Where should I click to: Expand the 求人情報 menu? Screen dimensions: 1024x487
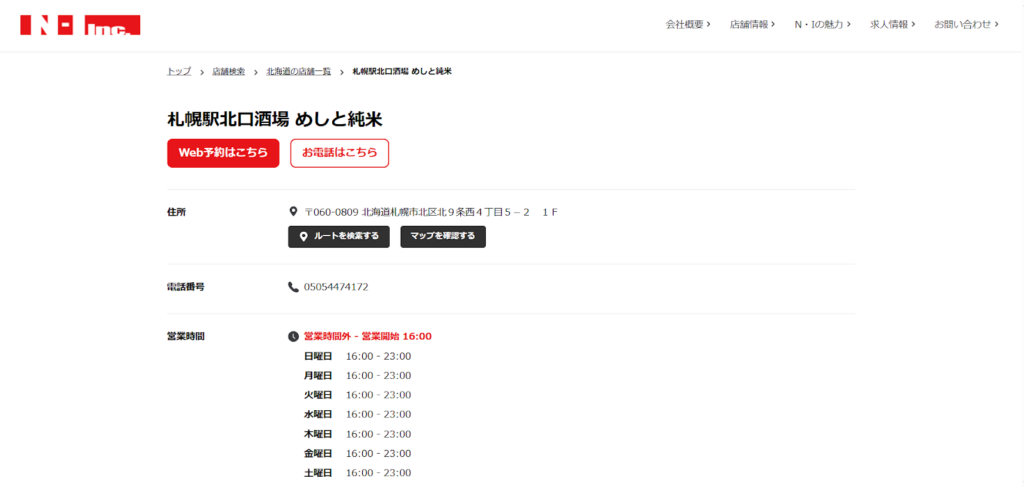point(893,24)
